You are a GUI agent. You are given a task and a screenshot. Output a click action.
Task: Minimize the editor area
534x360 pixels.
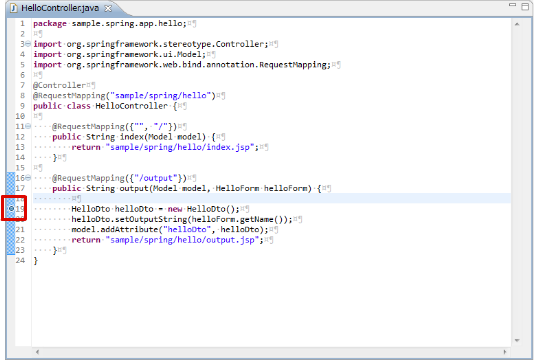[512, 5]
